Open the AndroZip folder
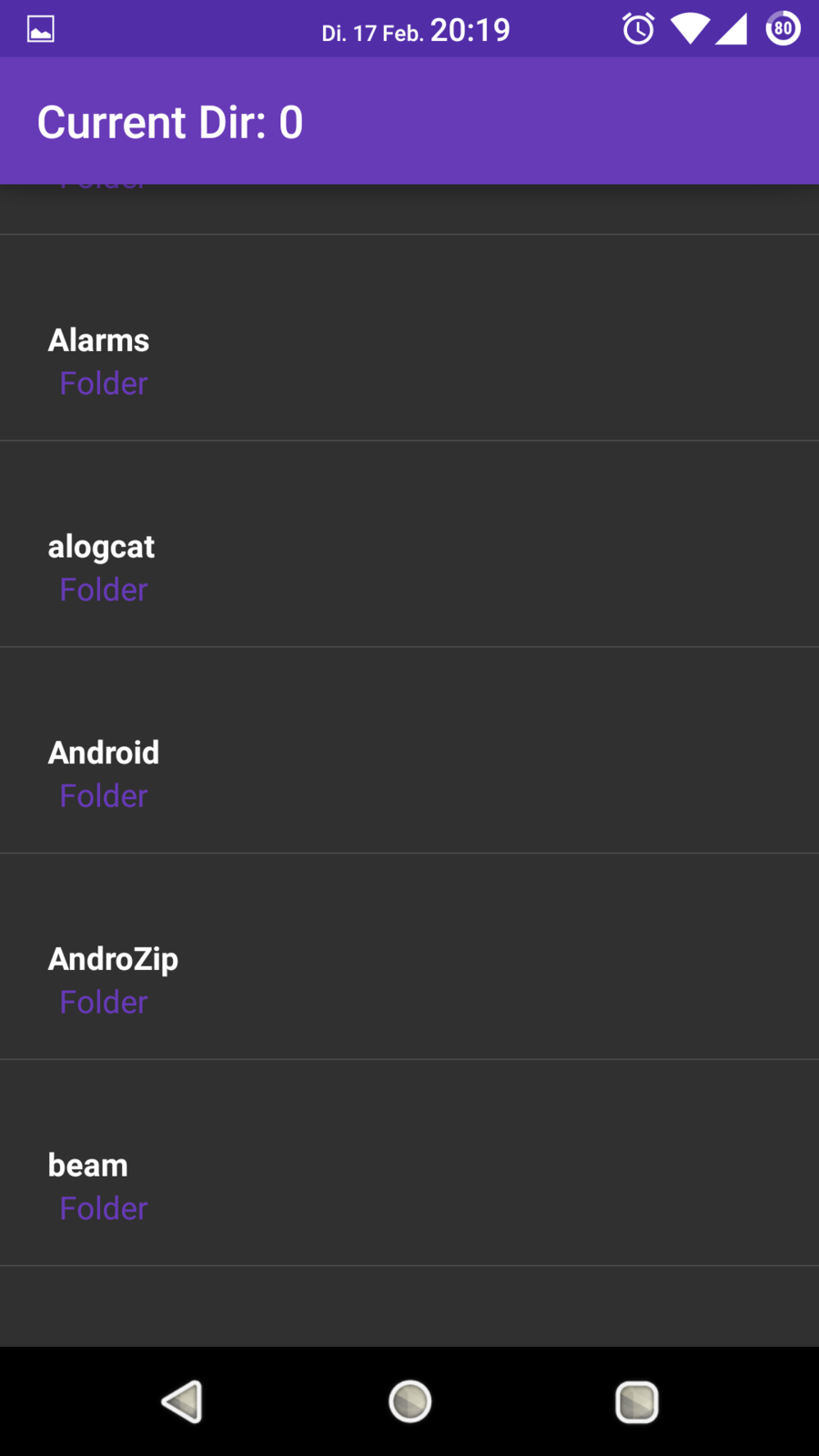 click(x=113, y=959)
